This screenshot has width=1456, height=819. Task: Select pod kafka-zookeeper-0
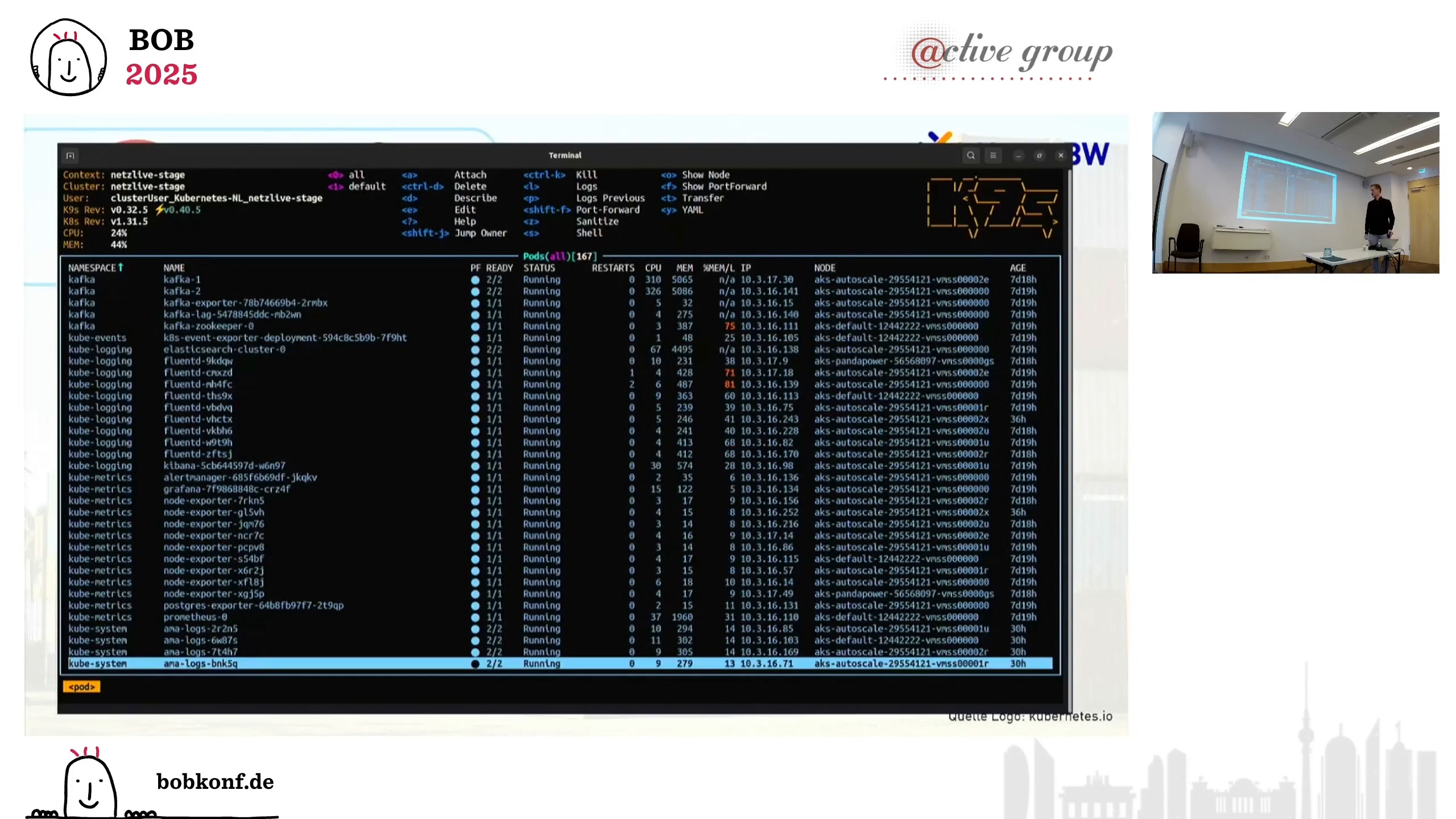point(560,326)
